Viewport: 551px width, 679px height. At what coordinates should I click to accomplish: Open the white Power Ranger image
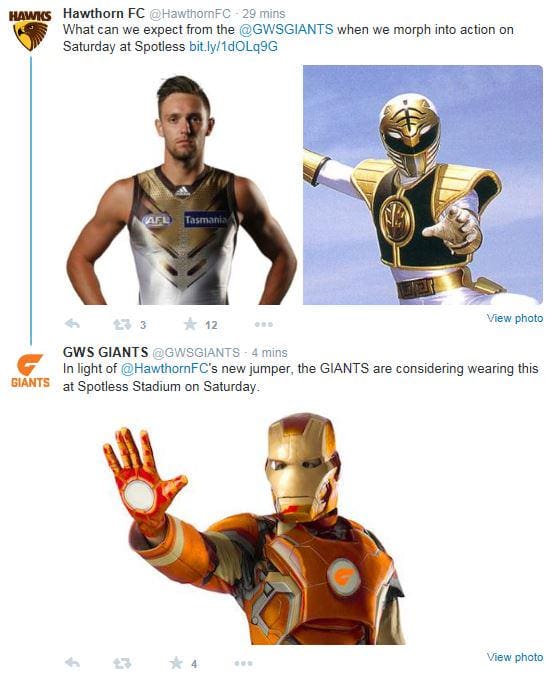click(422, 185)
